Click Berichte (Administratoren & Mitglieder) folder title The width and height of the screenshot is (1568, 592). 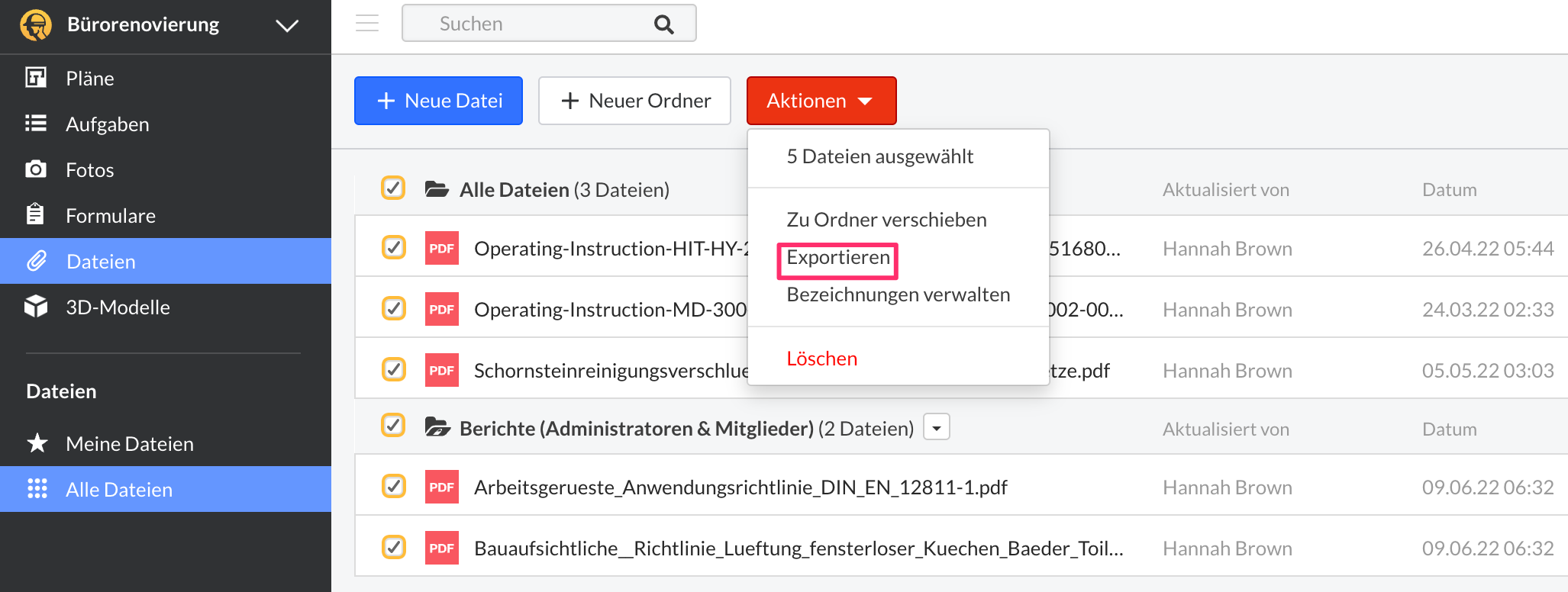pos(686,429)
